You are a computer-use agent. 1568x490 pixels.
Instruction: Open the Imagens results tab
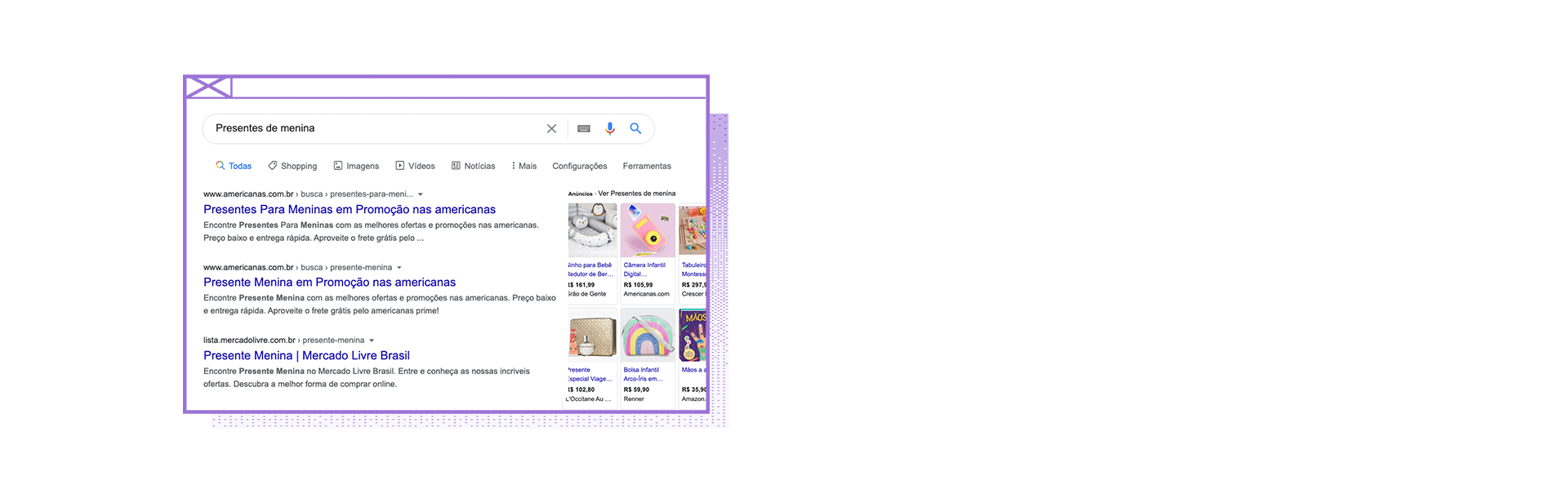(356, 166)
